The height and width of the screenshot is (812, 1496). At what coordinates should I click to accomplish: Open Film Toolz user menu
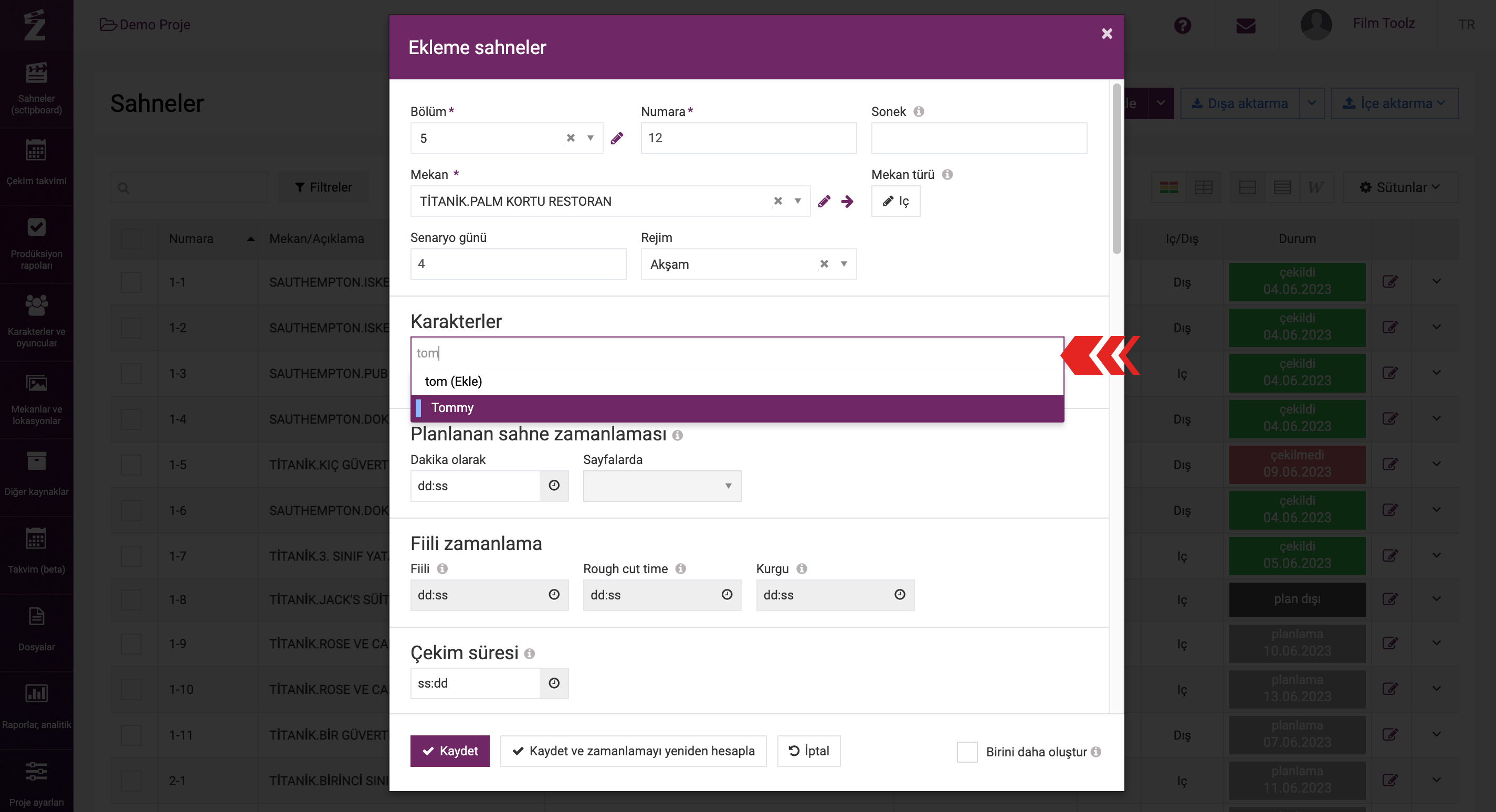pos(1383,24)
